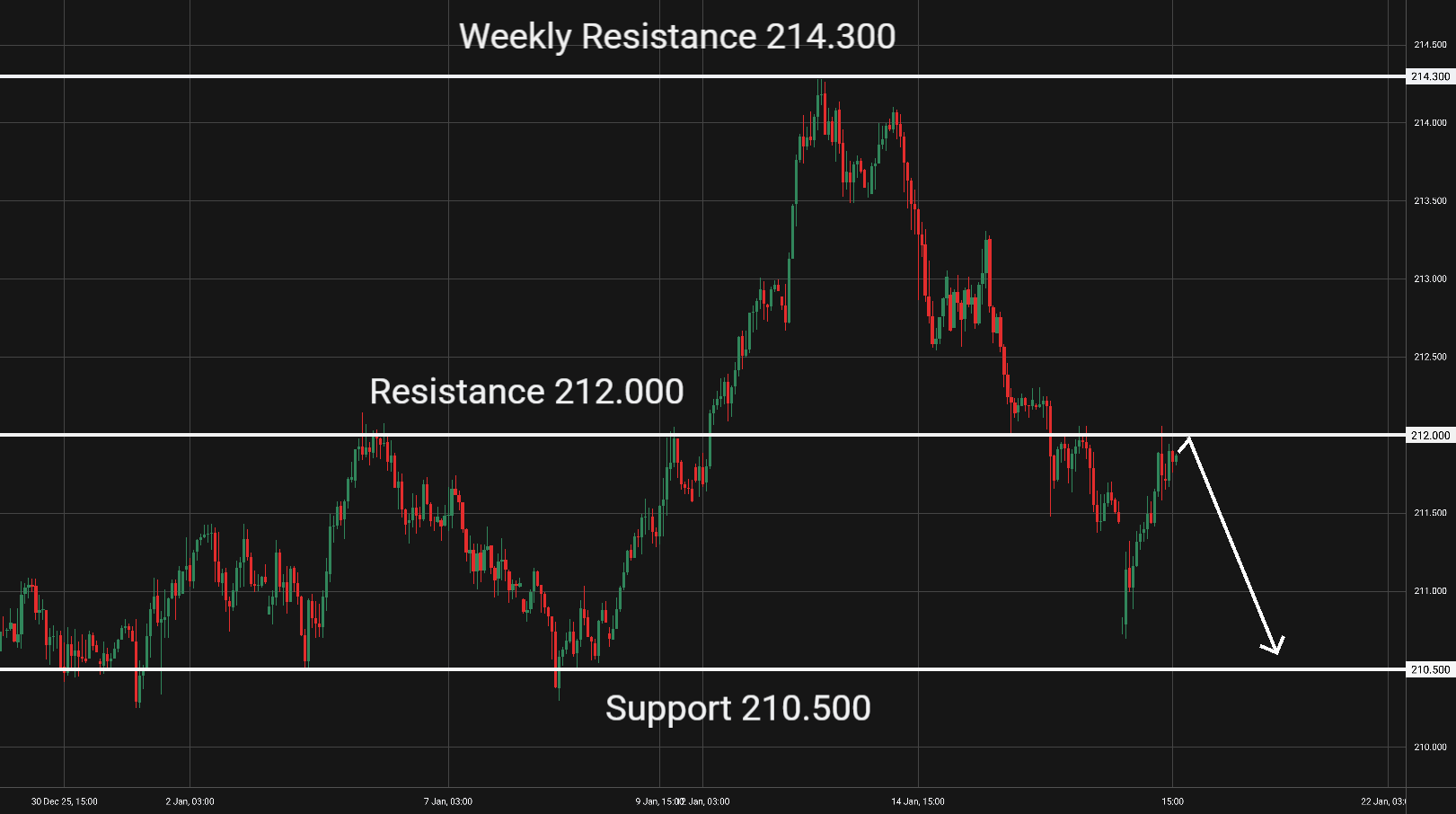1456x814 pixels.
Task: Click the 211.000 price scale label
Action: pos(1430,591)
